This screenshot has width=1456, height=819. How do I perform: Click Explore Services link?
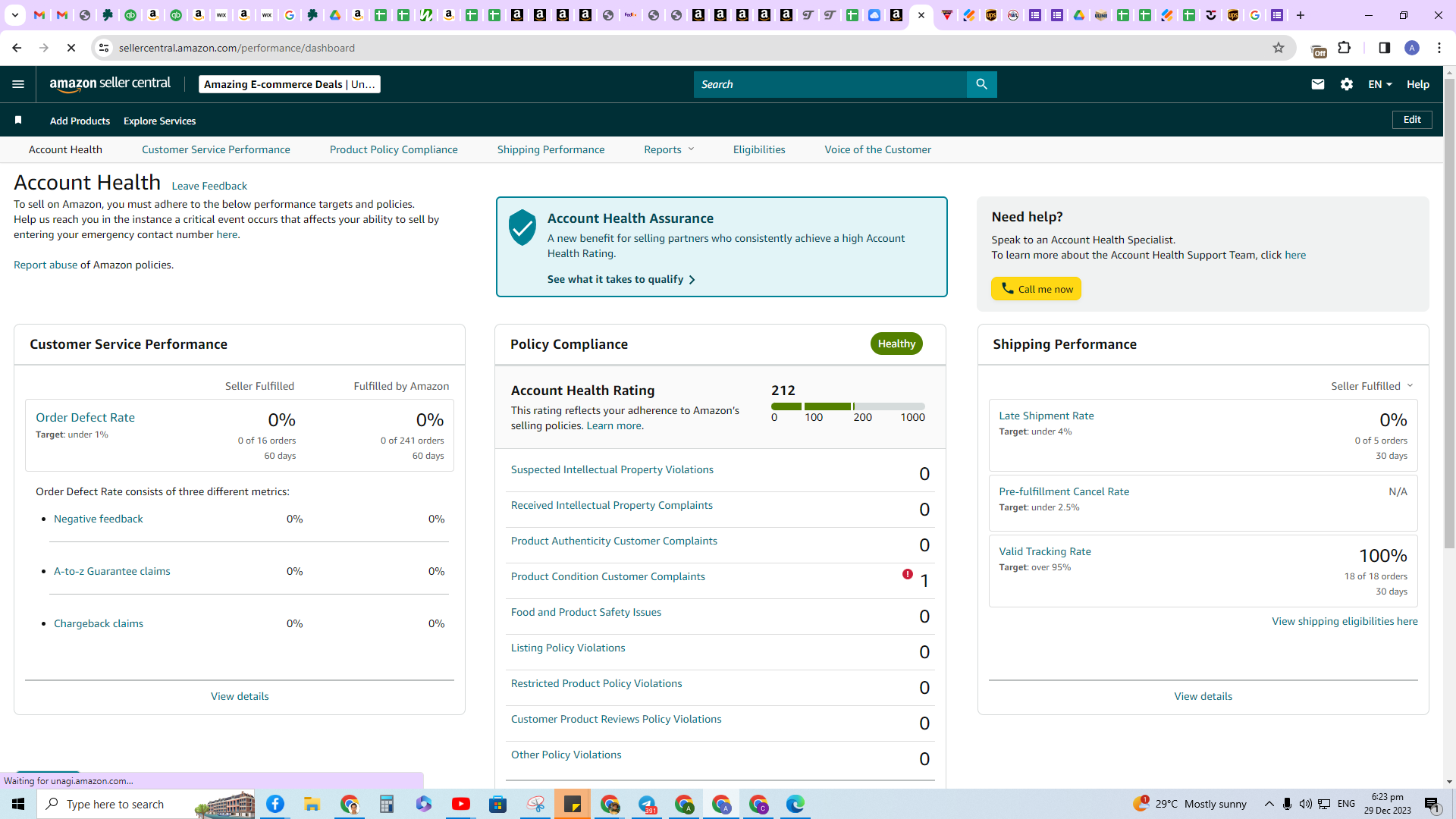click(x=160, y=121)
